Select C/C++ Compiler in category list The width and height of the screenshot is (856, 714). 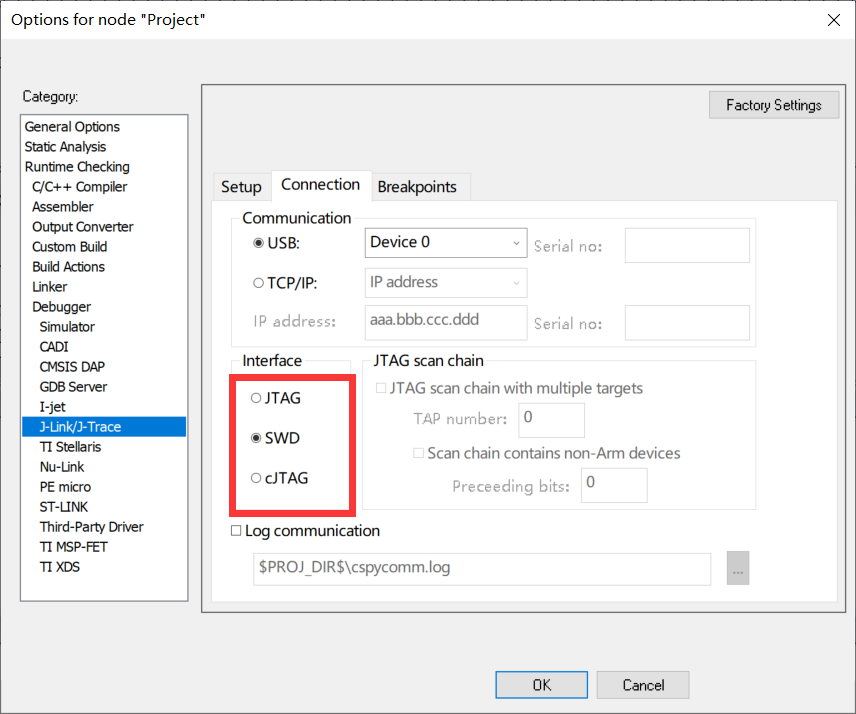pyautogui.click(x=79, y=187)
